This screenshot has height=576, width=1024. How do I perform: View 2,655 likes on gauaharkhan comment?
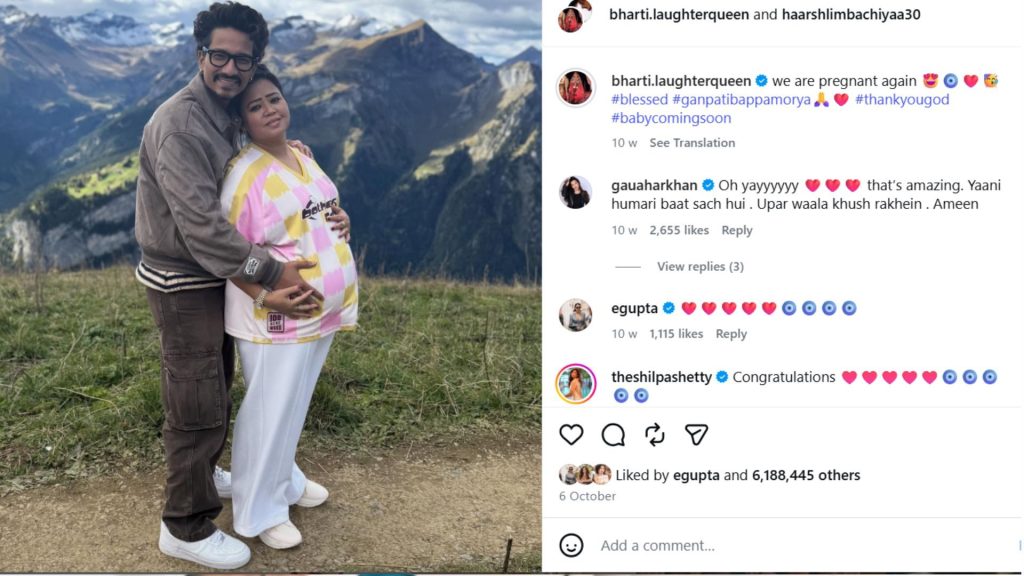click(x=679, y=231)
